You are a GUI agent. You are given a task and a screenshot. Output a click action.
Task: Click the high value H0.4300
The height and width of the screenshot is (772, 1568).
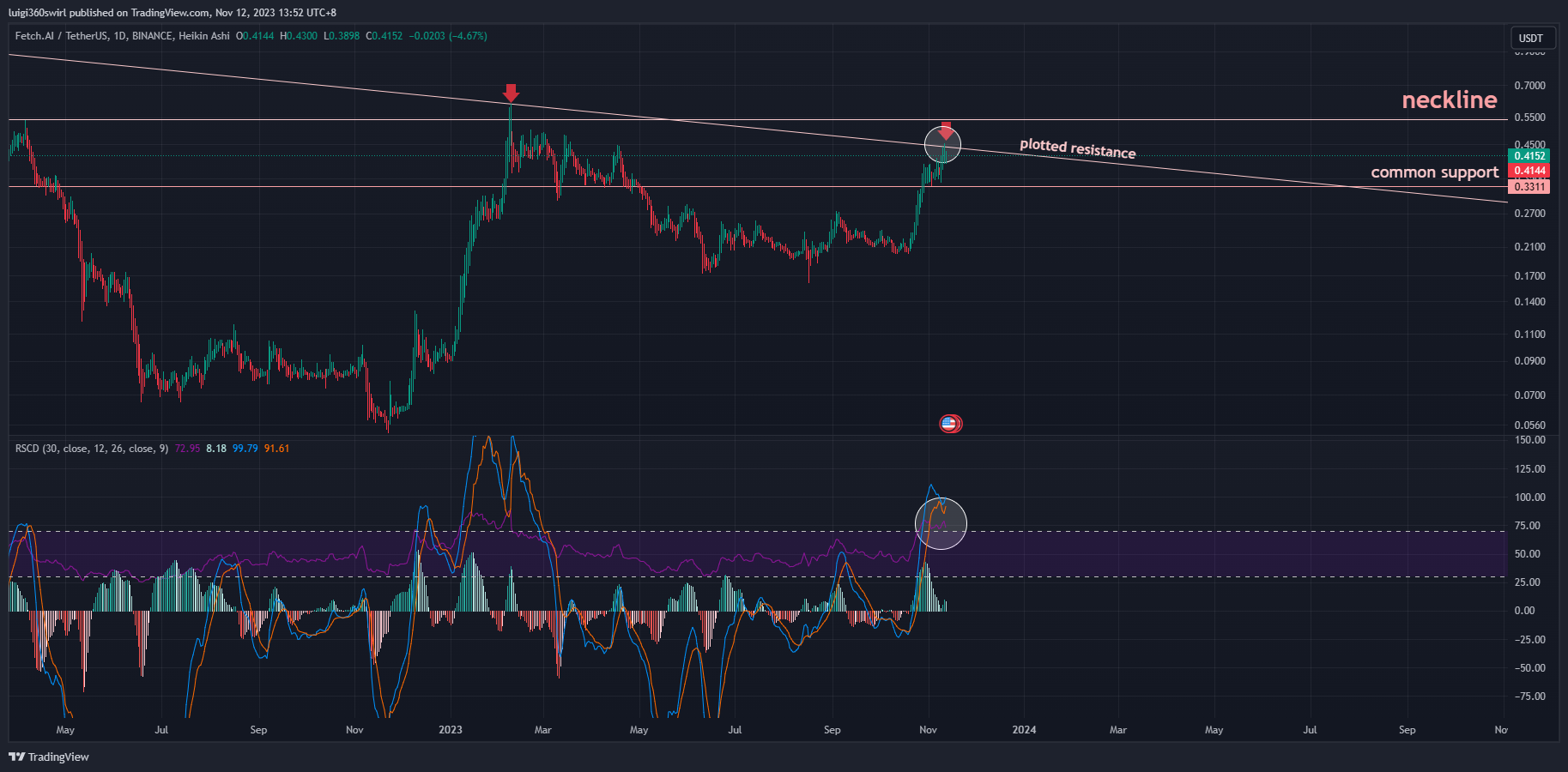299,36
